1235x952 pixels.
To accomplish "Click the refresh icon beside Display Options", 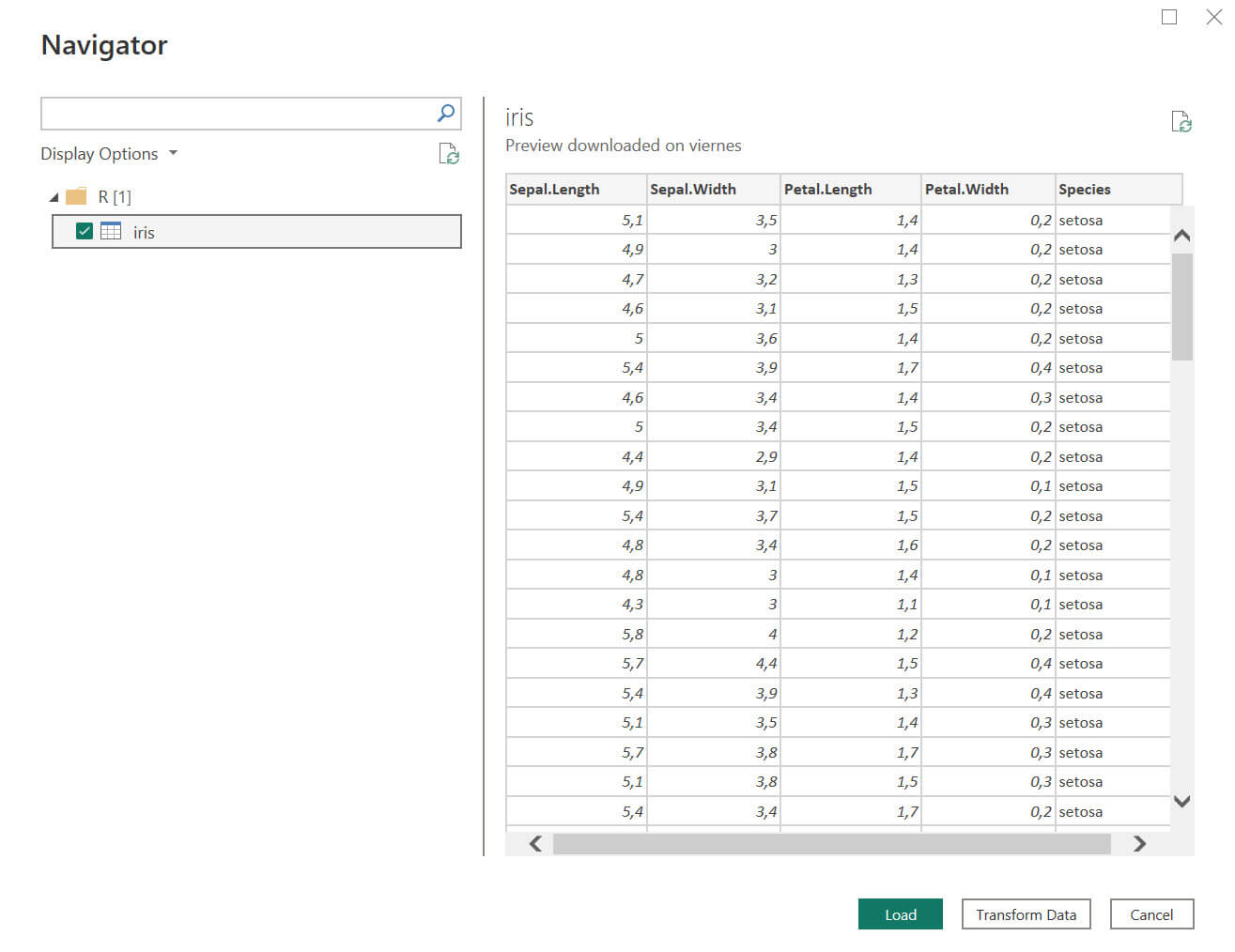I will 449,154.
